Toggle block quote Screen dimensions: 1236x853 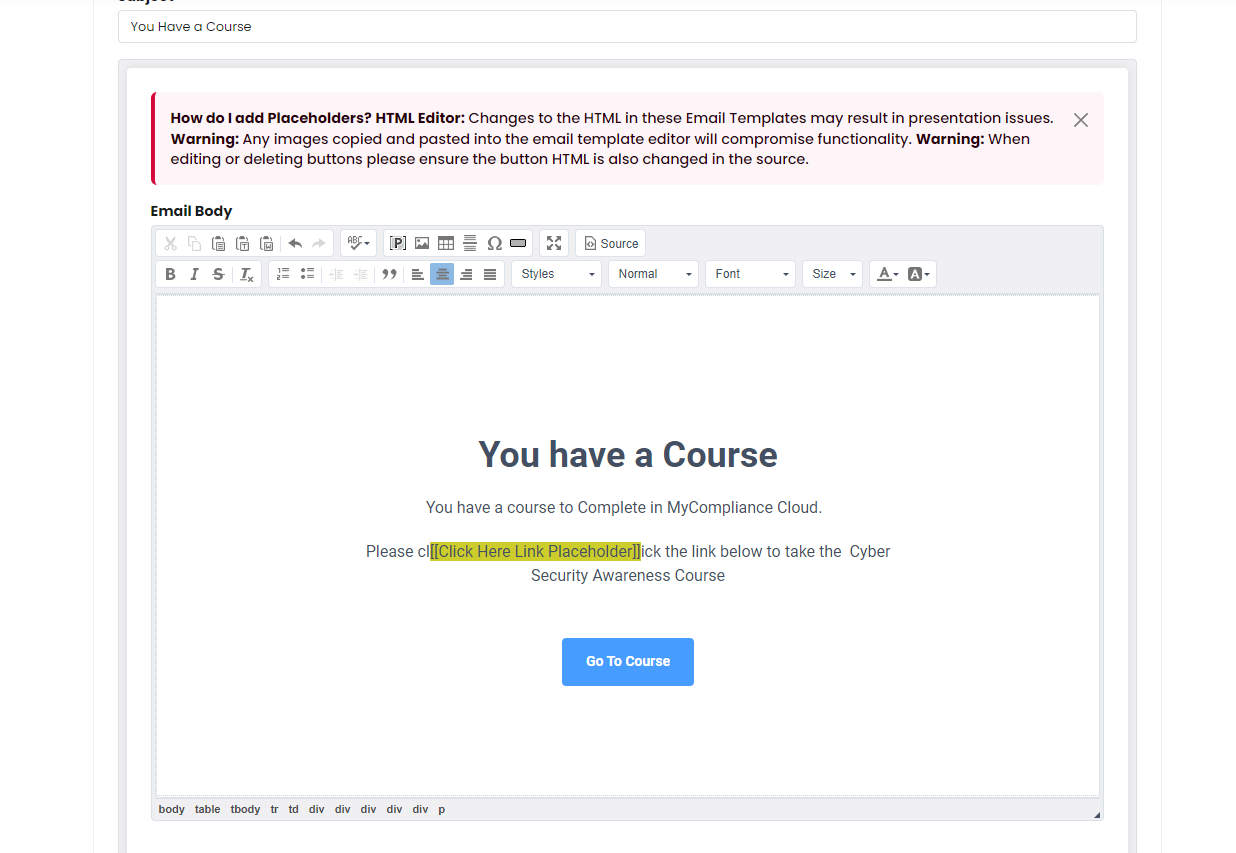[389, 274]
